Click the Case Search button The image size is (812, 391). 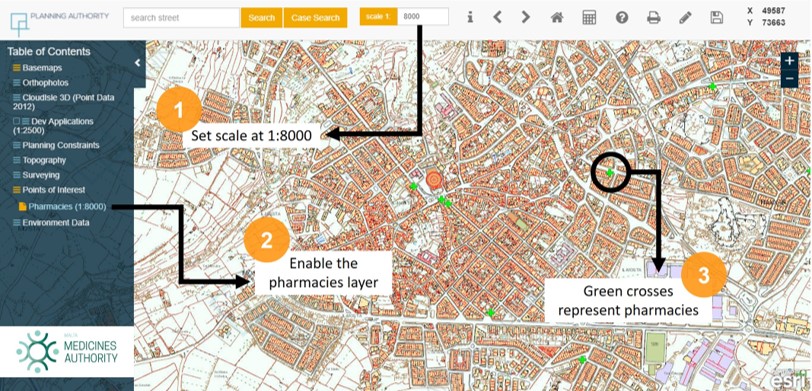[315, 18]
